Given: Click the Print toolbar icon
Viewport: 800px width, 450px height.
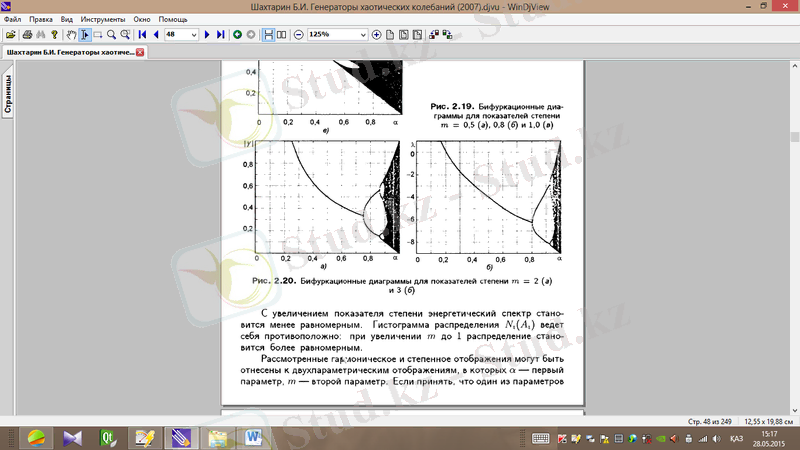Looking at the screenshot, I should (x=26, y=34).
